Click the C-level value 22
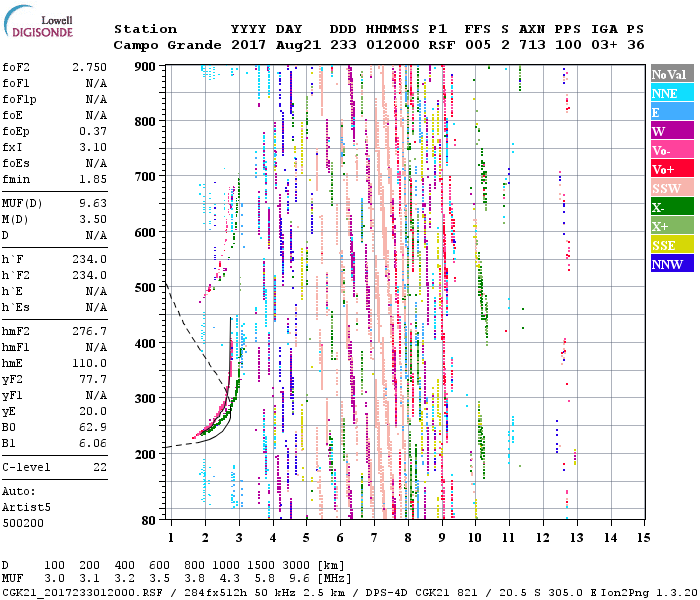 (100, 467)
